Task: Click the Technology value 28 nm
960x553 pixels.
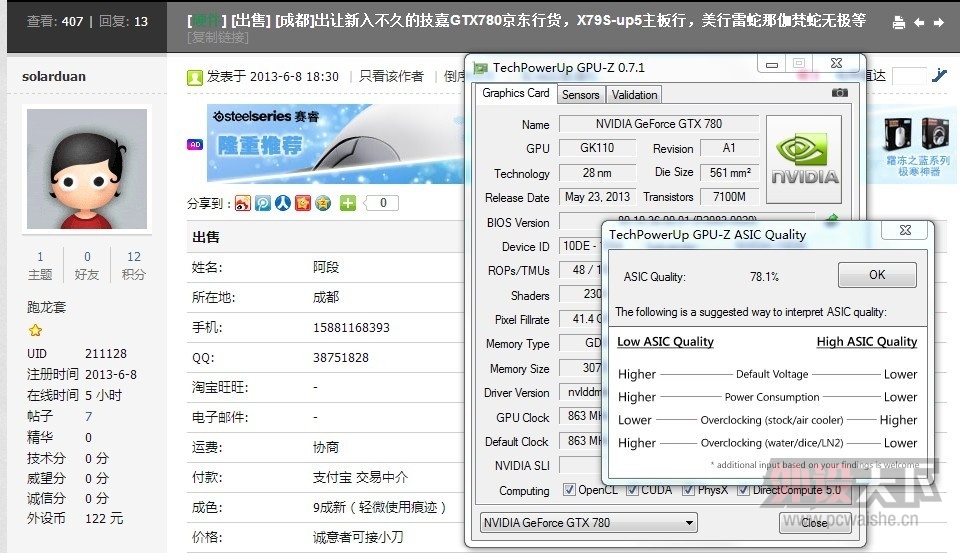Action: 597,173
